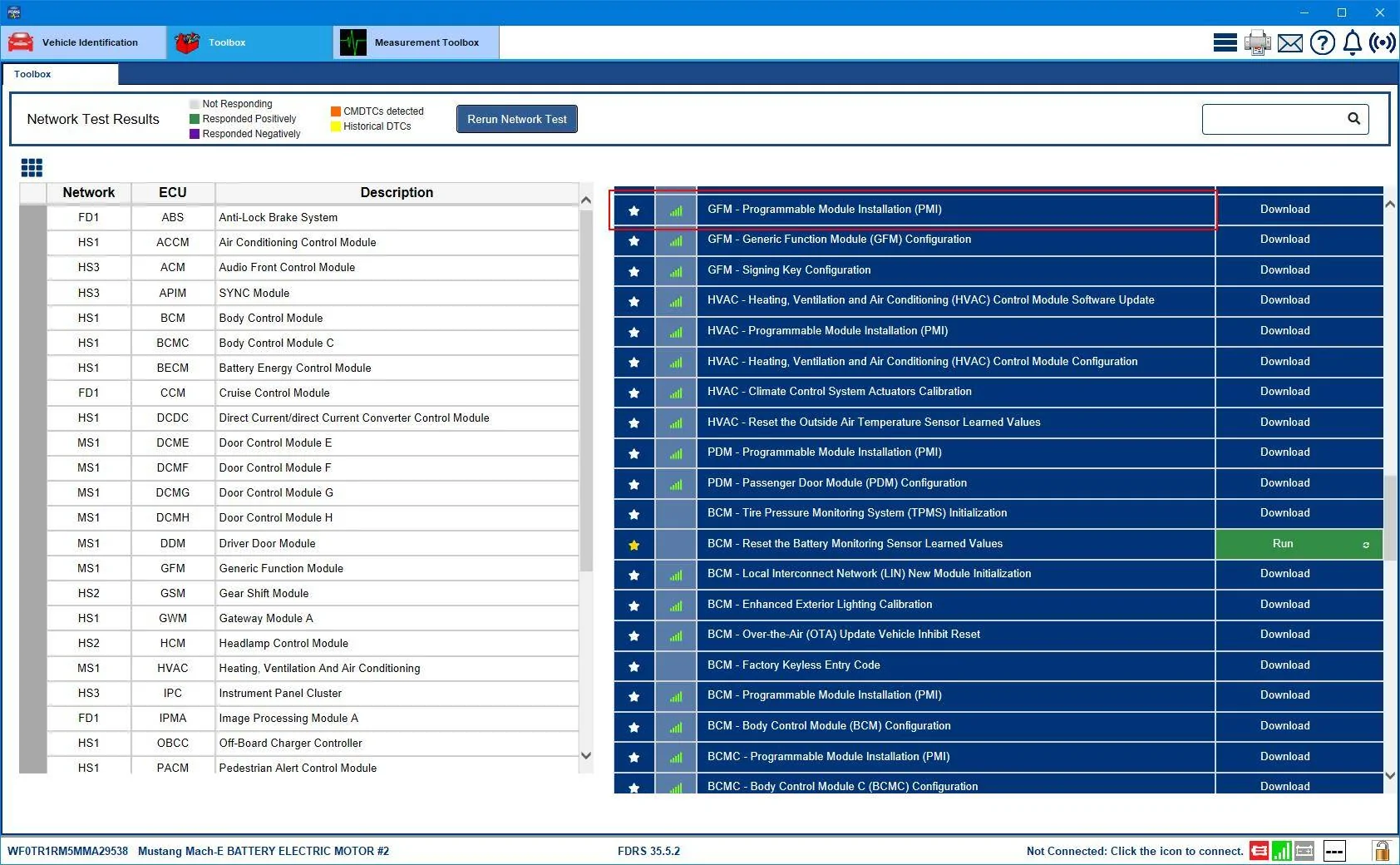
Task: Select the Toolbox sub-tab
Action: click(x=60, y=74)
